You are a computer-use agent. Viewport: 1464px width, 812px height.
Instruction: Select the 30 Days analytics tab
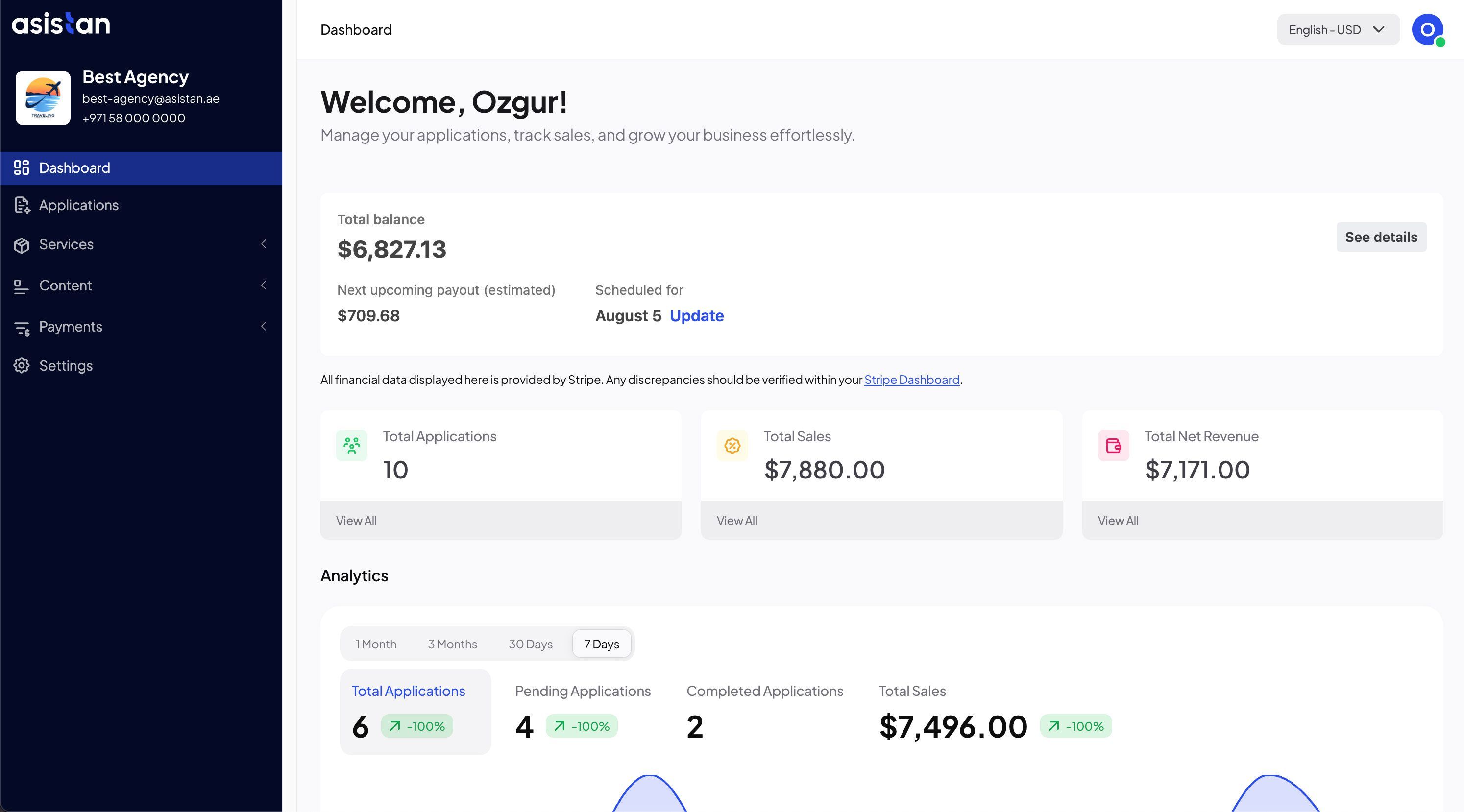tap(530, 644)
